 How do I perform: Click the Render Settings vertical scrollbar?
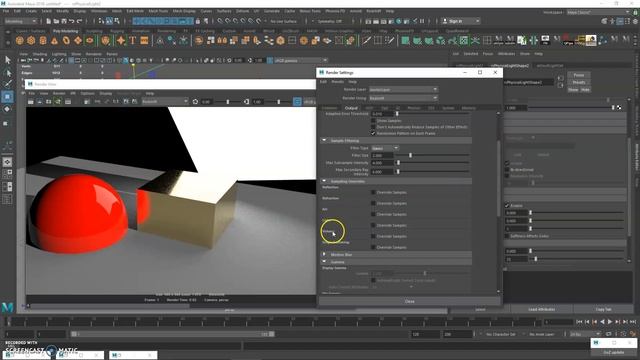point(498,179)
